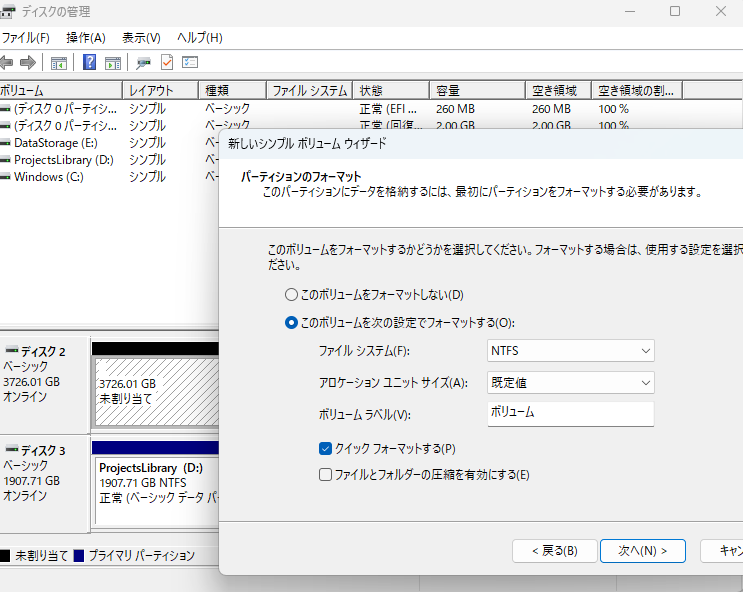This screenshot has width=743, height=592.
Task: Expand the アロケーション ユニット サイズ dropdown
Action: [570, 382]
